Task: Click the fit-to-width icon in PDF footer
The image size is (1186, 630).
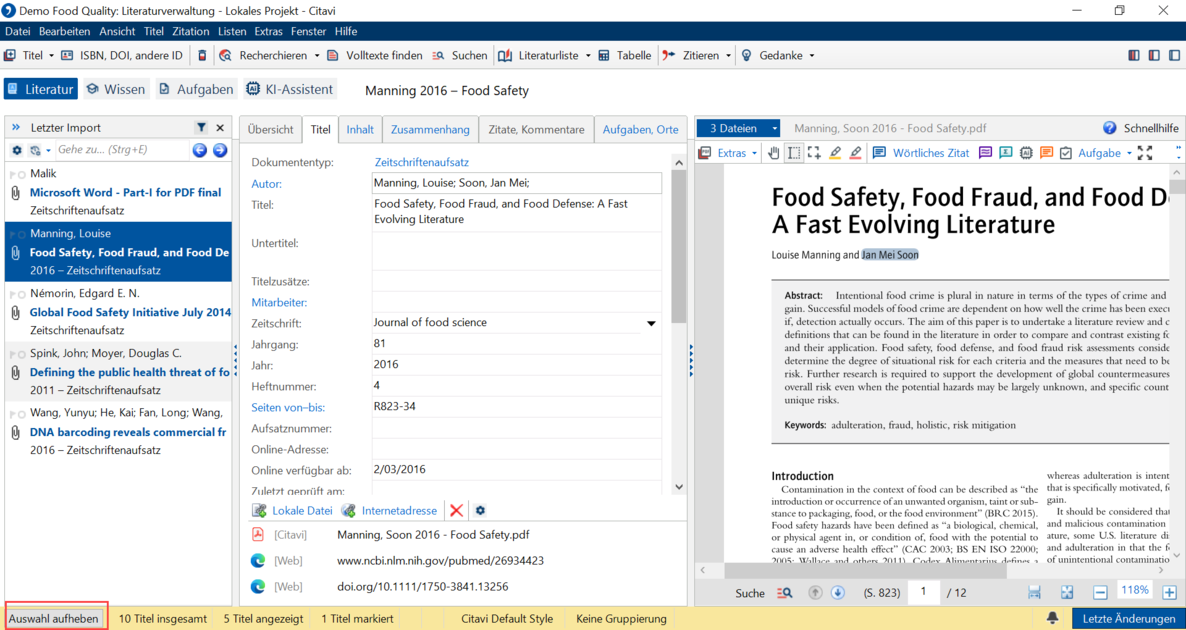Action: 1035,593
